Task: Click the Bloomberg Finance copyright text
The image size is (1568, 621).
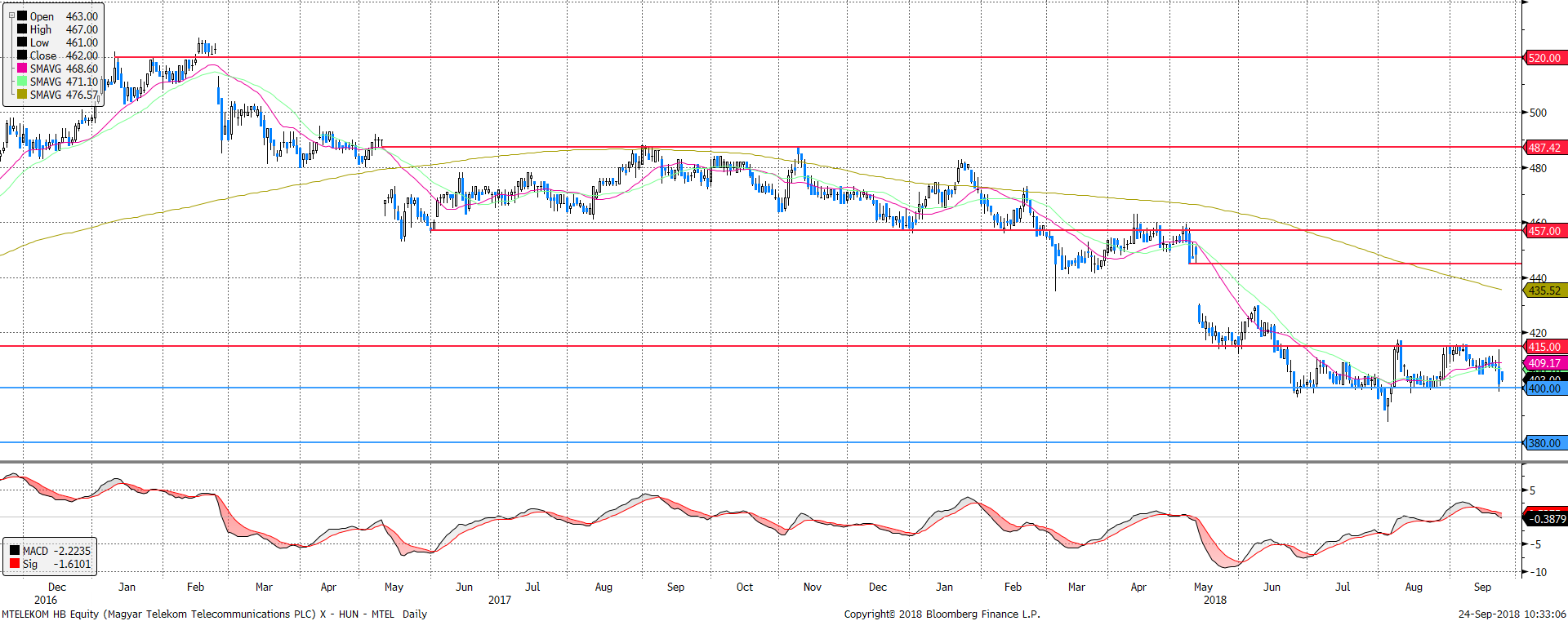Action: coord(942,614)
